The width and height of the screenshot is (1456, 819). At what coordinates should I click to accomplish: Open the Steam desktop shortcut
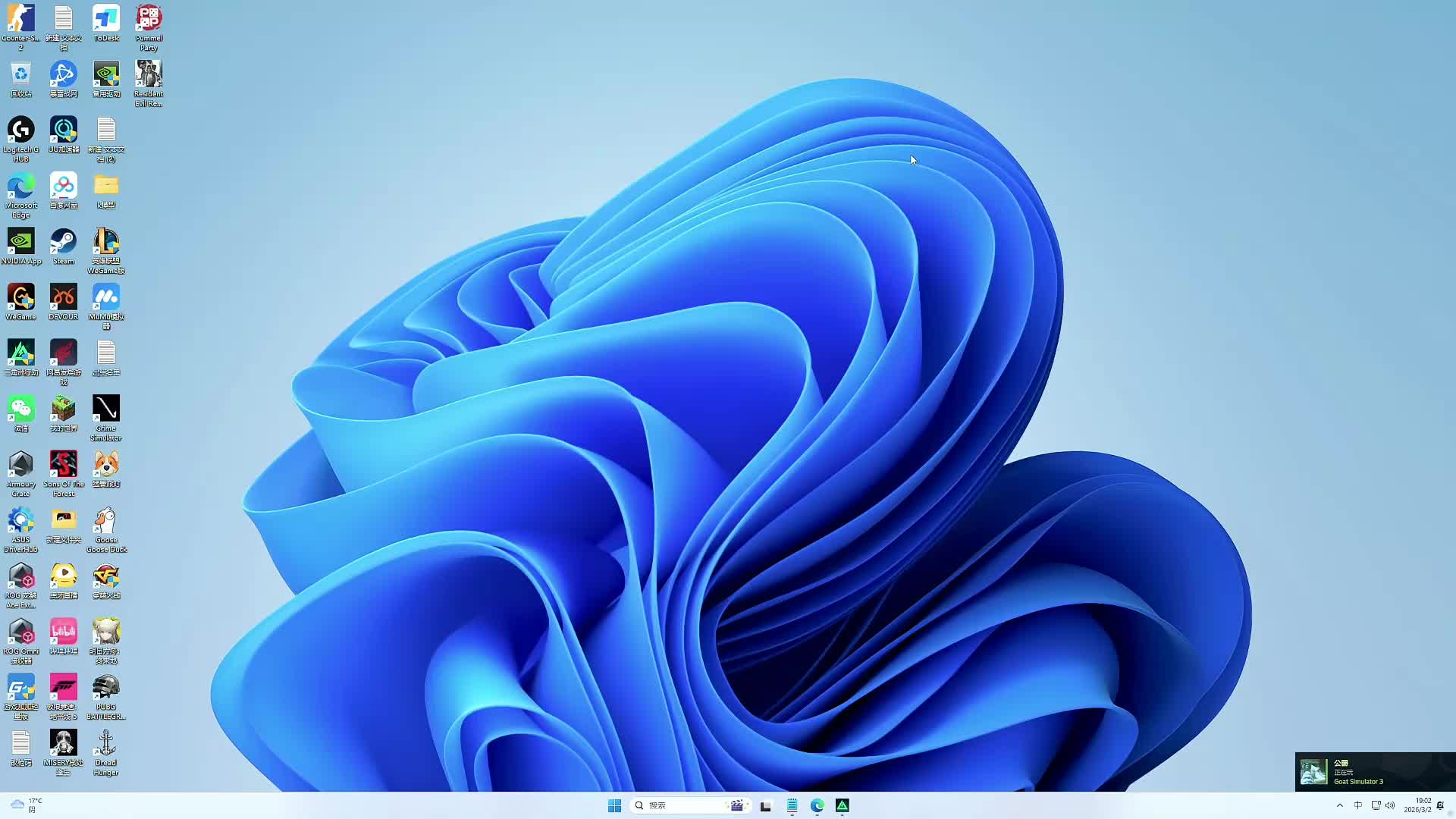coord(64,244)
